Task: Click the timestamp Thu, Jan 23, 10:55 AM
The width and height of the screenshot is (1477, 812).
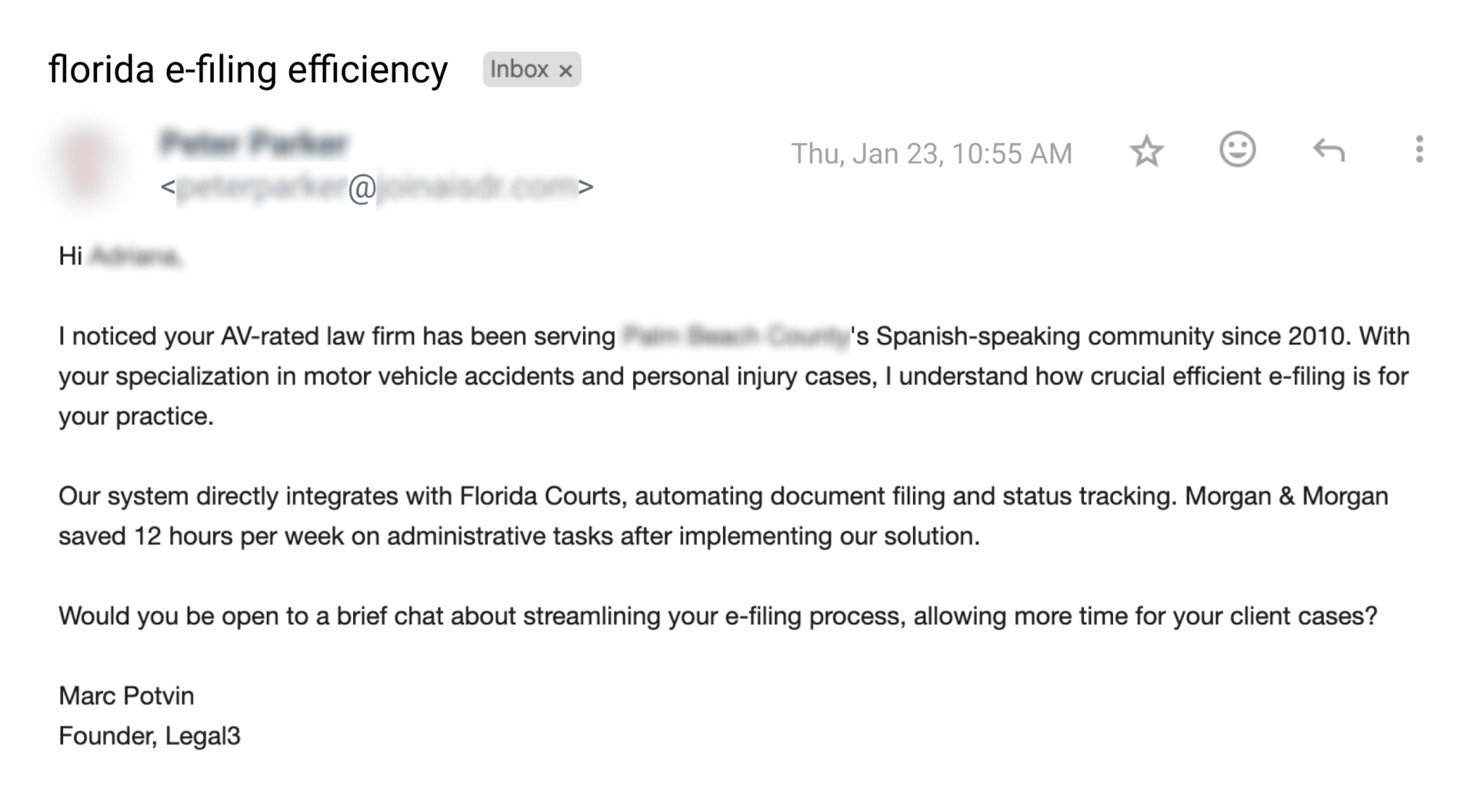Action: click(931, 154)
